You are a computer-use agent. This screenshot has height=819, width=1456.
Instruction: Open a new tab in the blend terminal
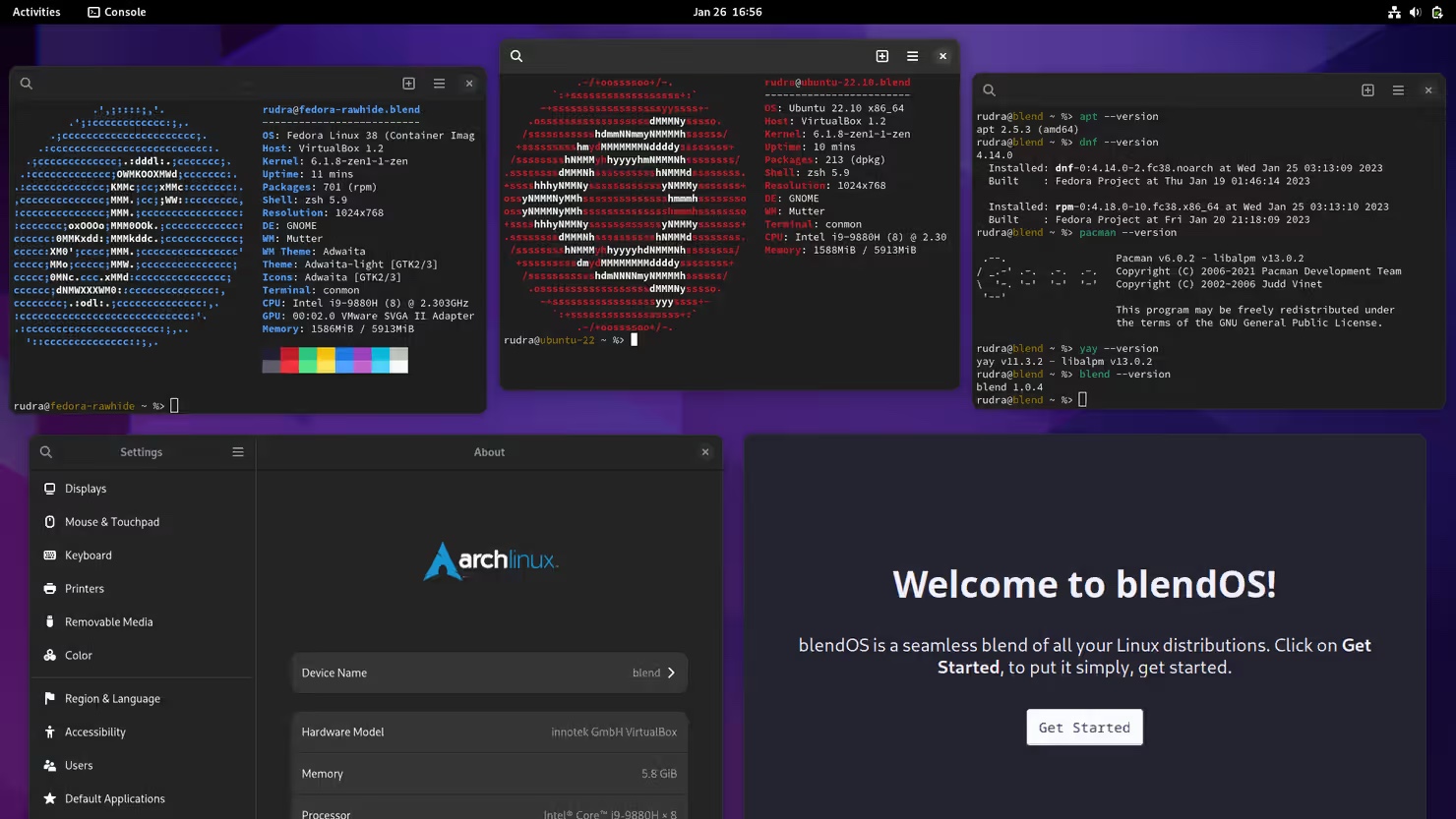[x=1367, y=88]
